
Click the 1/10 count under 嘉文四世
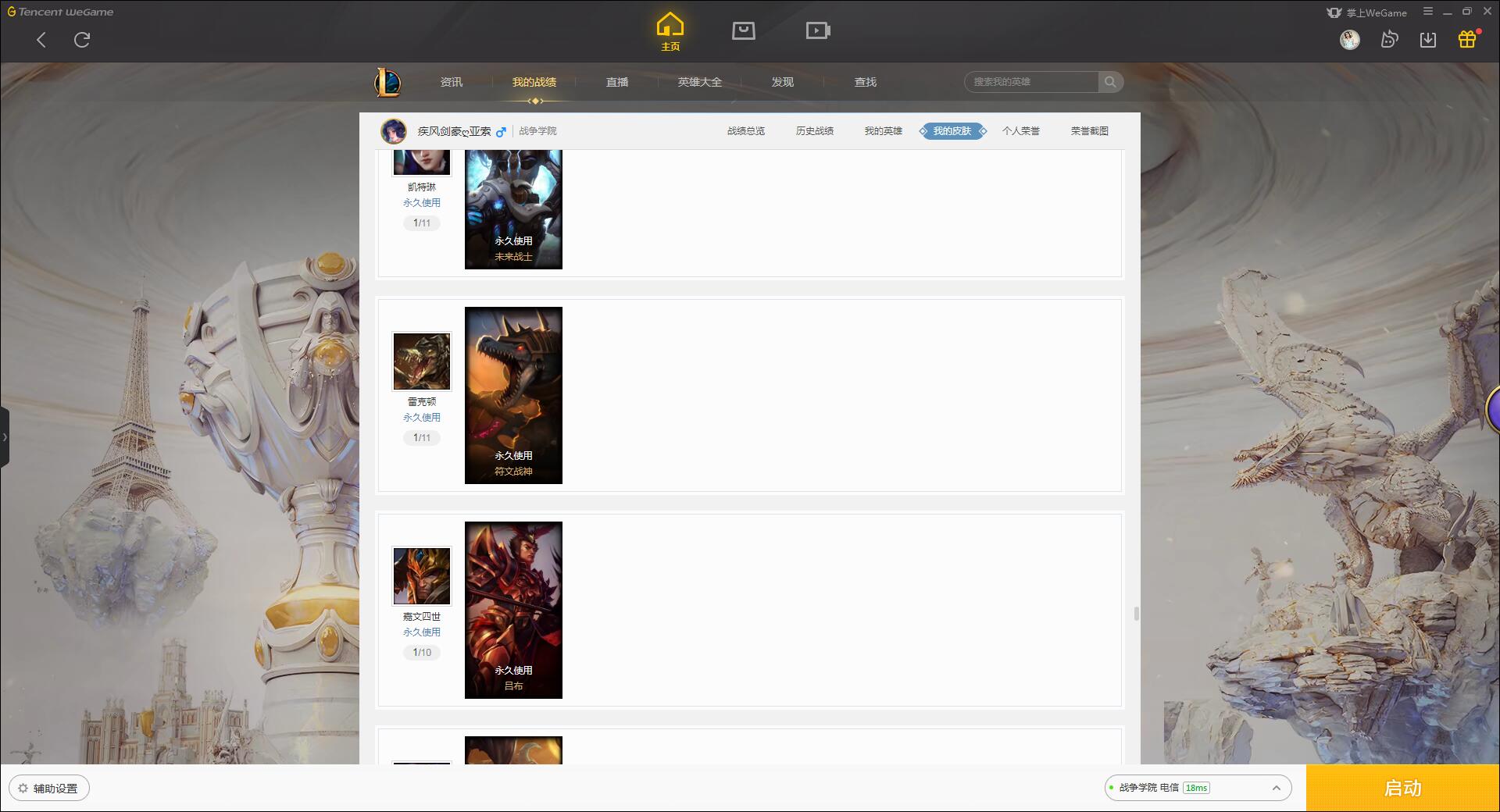[x=422, y=653]
